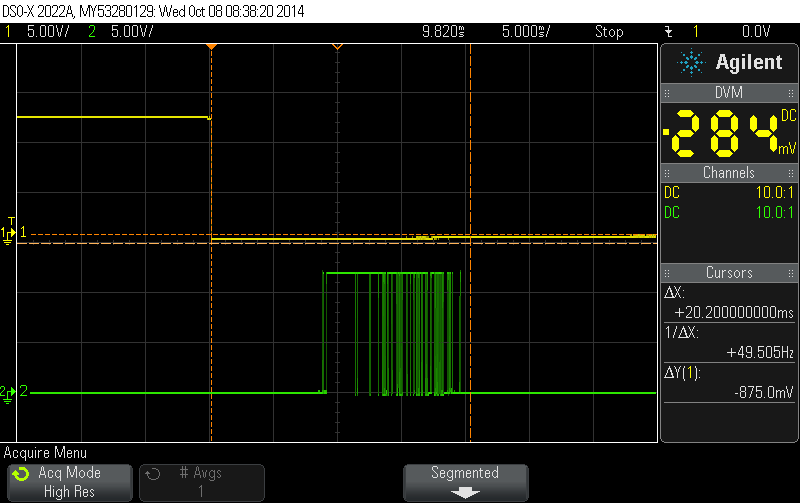Click the grayed rotary icon beside # Avgs
The height and width of the screenshot is (503, 800).
pyautogui.click(x=153, y=474)
